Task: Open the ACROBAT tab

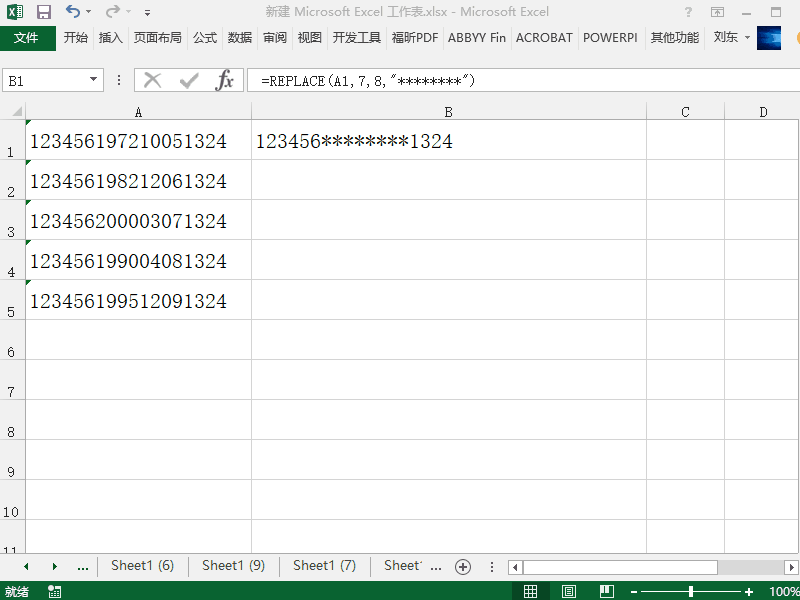Action: click(x=544, y=38)
